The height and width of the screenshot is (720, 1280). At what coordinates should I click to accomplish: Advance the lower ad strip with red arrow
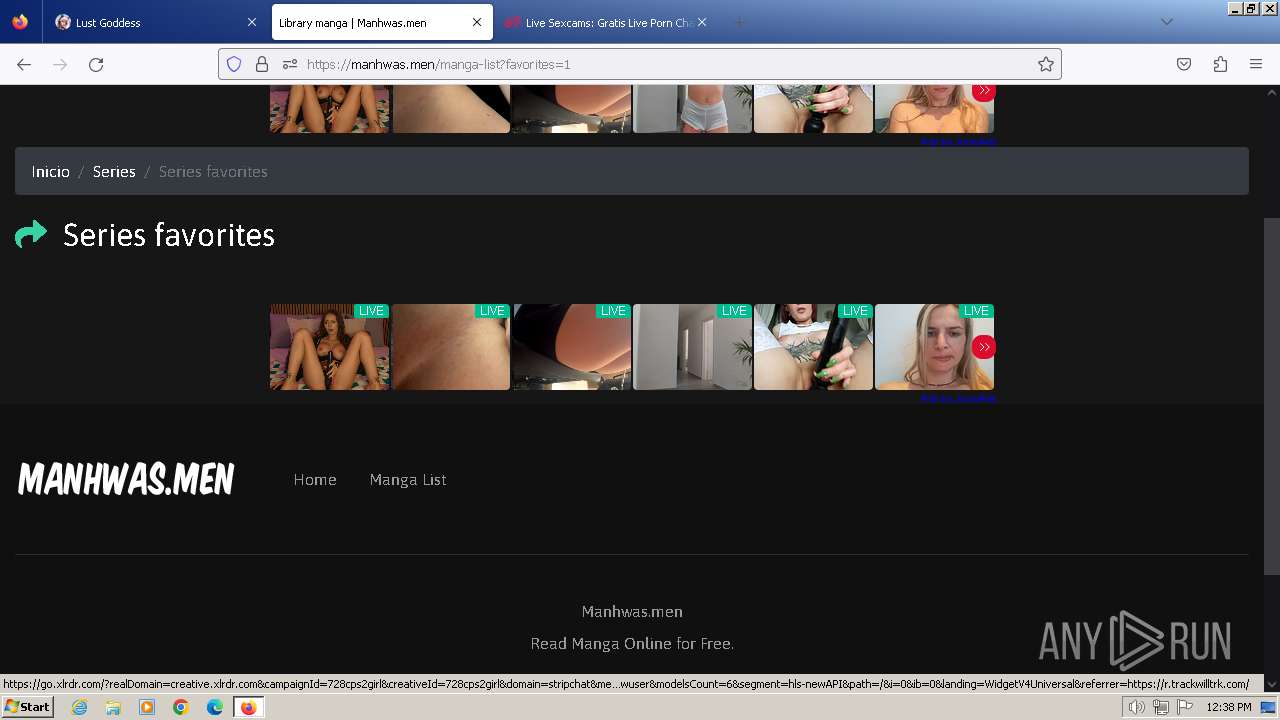pyautogui.click(x=984, y=347)
